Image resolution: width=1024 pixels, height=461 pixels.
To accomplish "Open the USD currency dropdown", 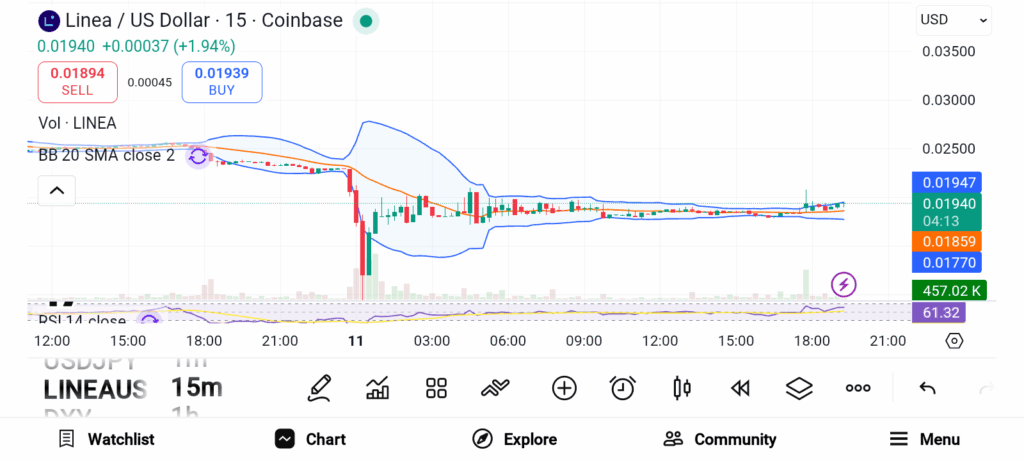I will pyautogui.click(x=954, y=19).
